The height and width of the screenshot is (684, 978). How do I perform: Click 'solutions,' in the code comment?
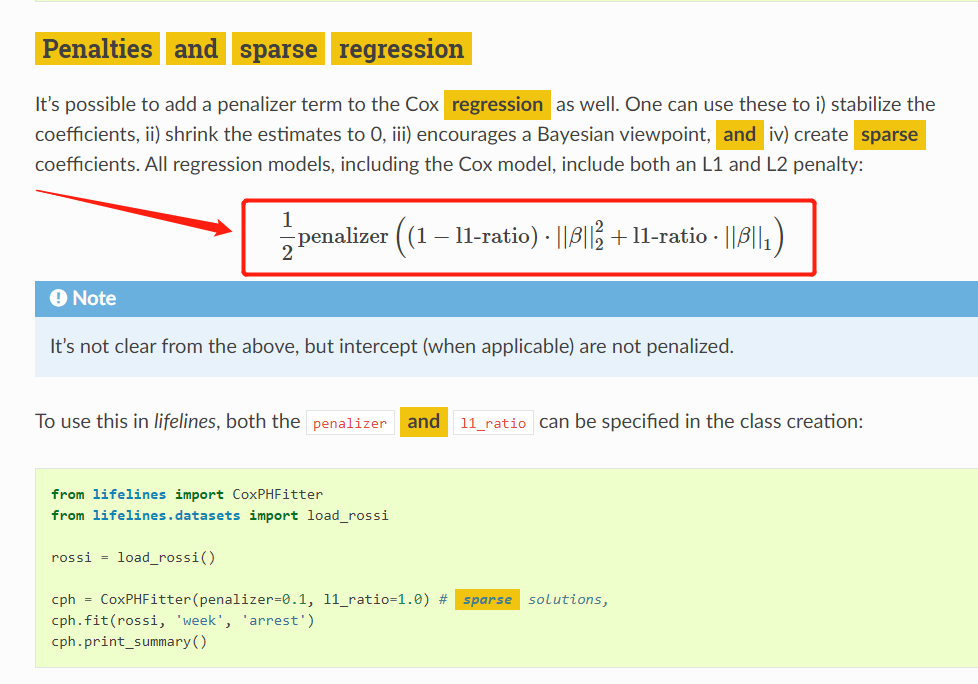point(568,600)
